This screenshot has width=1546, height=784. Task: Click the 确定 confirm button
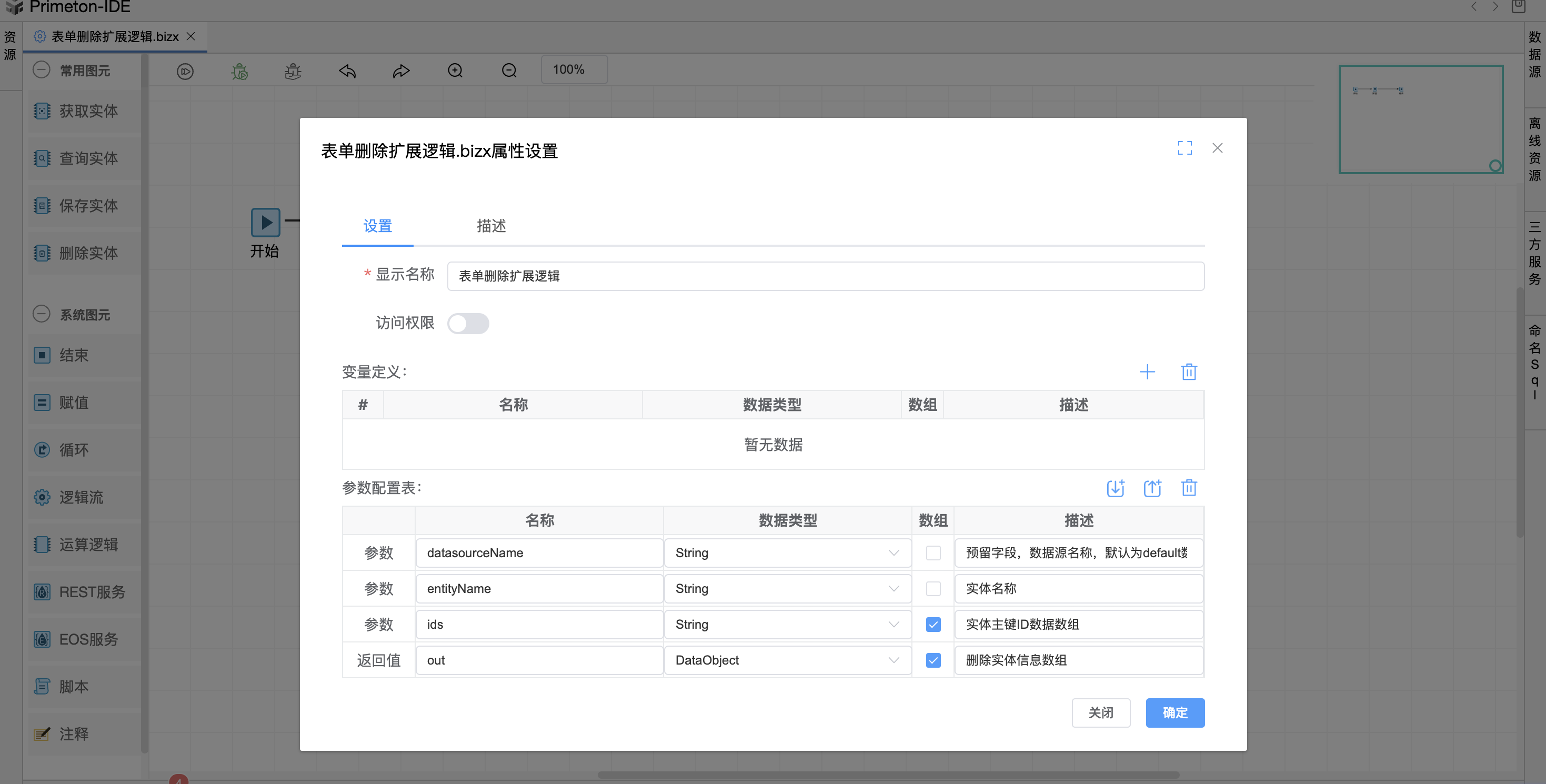click(1174, 712)
